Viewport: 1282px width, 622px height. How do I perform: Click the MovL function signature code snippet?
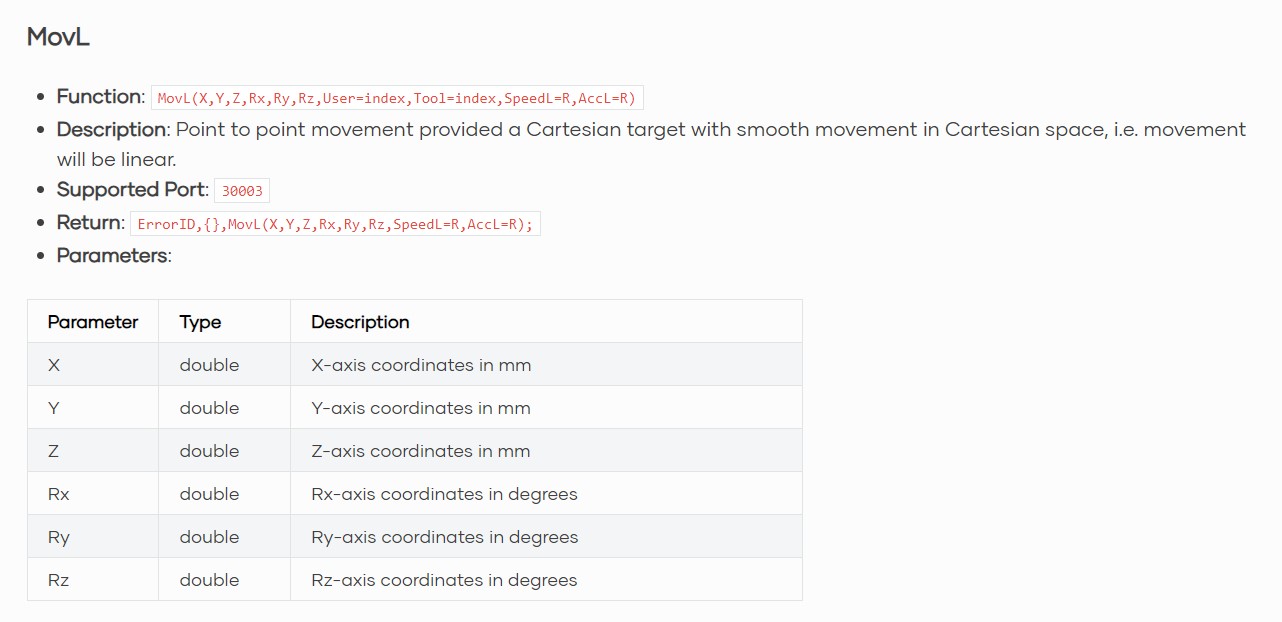pos(397,98)
